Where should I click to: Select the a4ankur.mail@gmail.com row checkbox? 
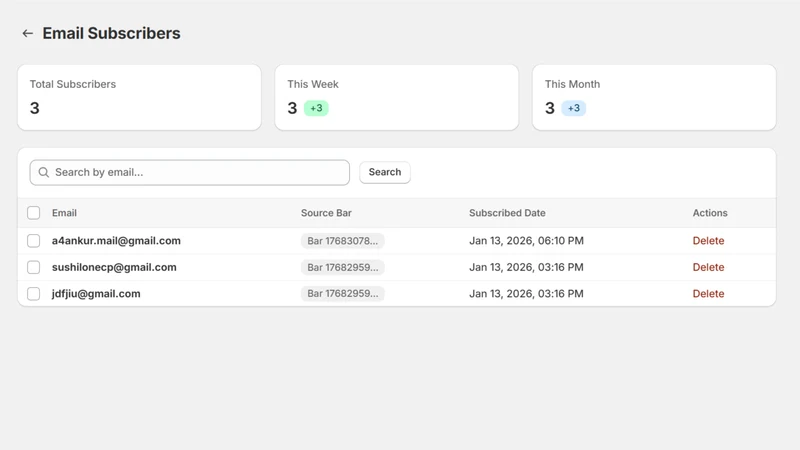coord(34,241)
